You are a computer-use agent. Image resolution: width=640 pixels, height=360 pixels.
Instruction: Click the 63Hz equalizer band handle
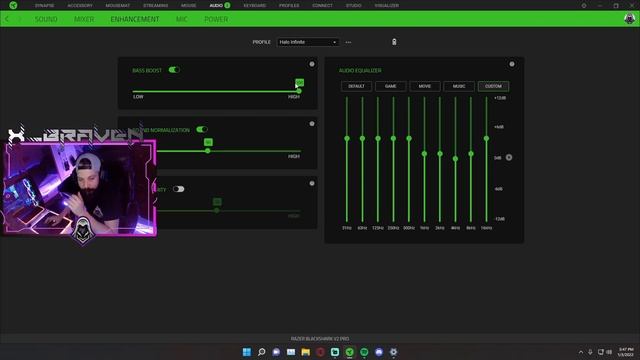[362, 139]
